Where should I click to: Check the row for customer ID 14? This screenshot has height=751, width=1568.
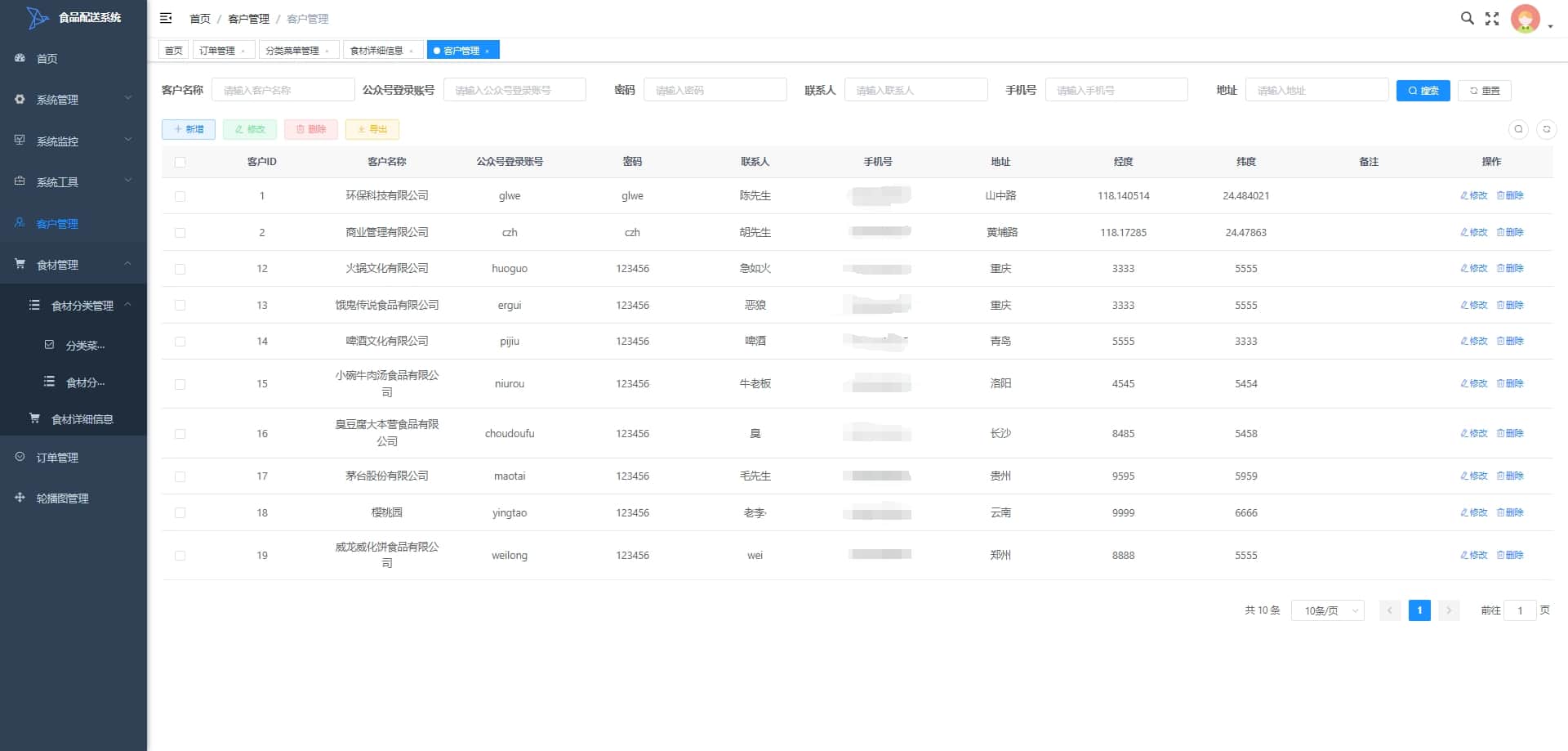[180, 342]
